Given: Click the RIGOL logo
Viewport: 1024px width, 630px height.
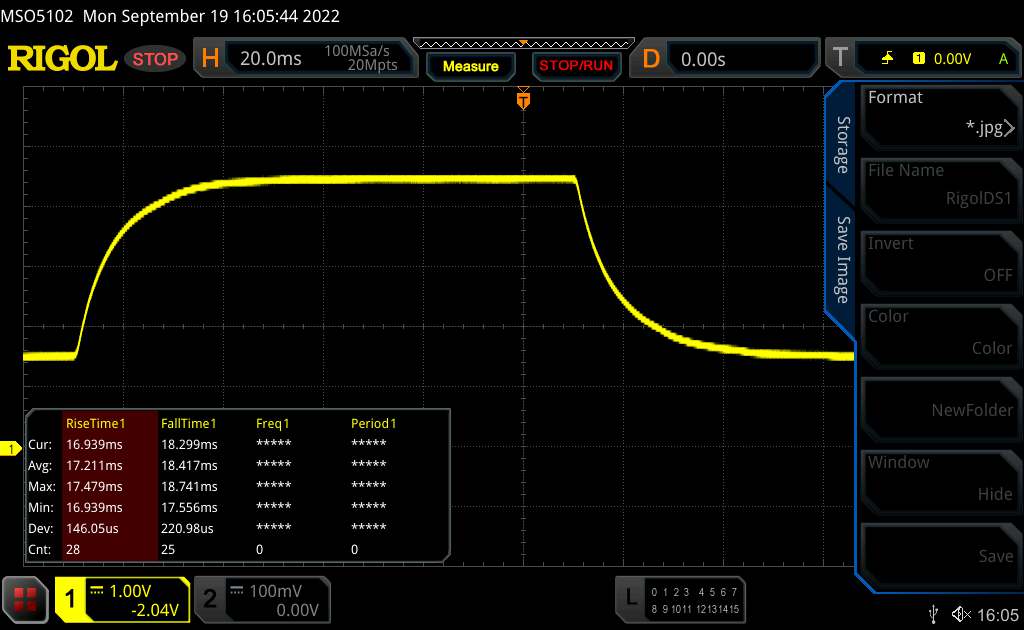Looking at the screenshot, I should 62,59.
